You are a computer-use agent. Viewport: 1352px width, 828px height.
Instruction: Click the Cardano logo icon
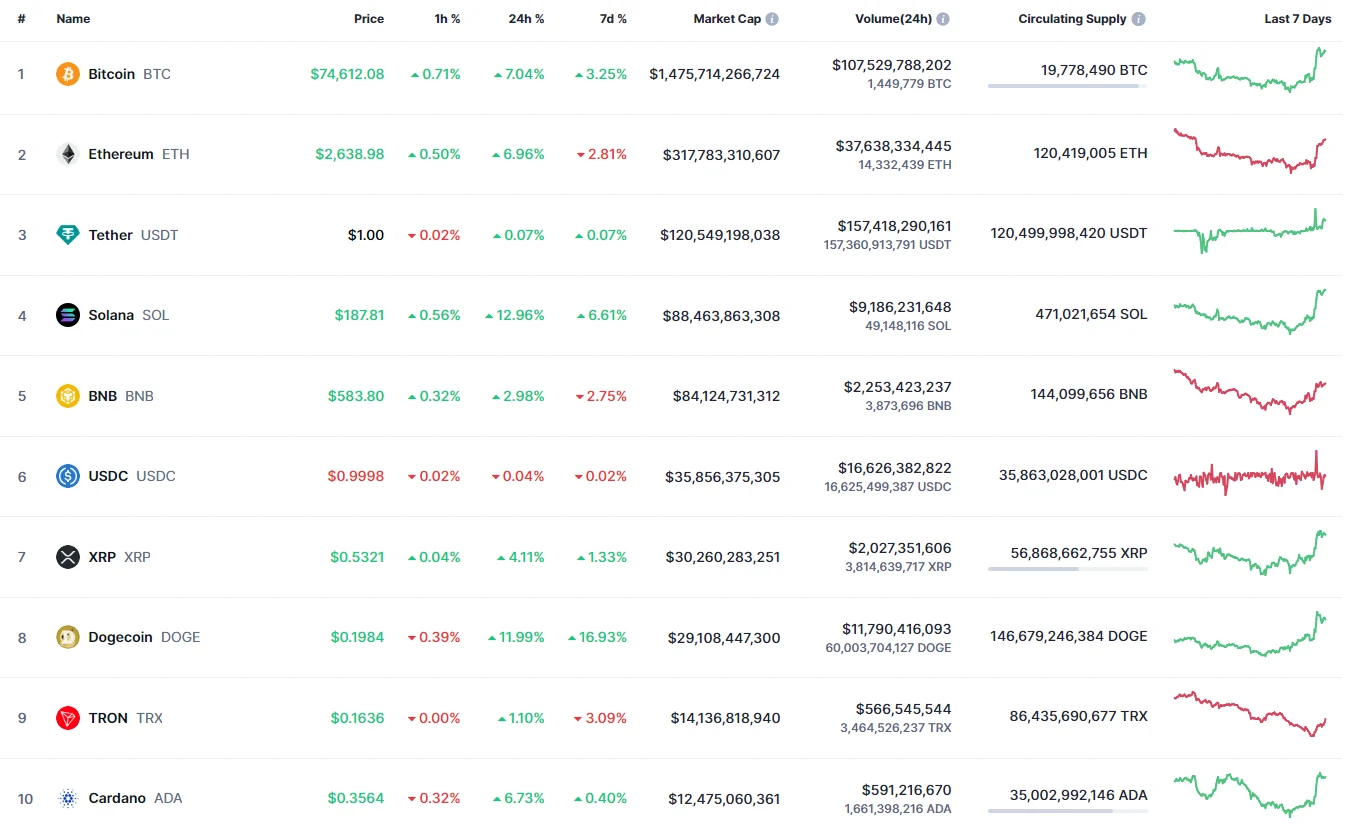coord(68,798)
